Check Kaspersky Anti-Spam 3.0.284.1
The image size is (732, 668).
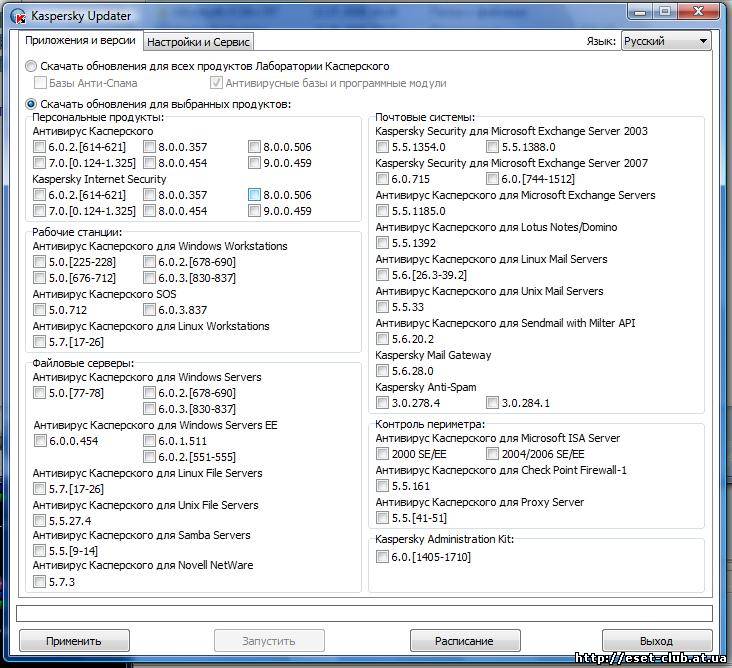coord(492,402)
